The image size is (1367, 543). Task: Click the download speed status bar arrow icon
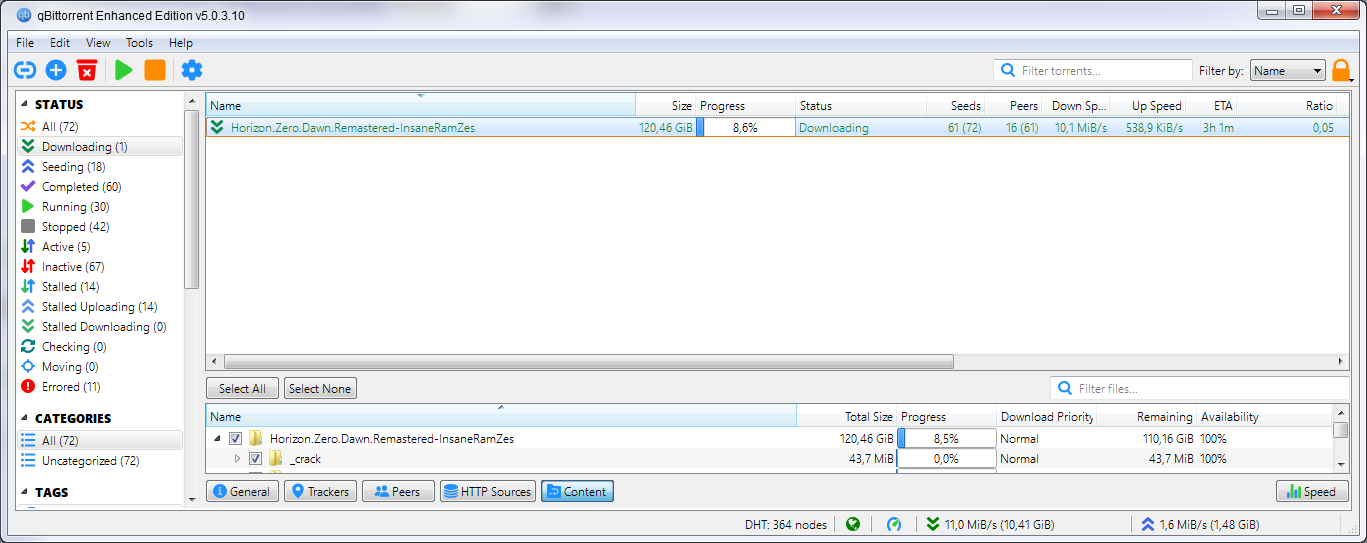pyautogui.click(x=933, y=523)
